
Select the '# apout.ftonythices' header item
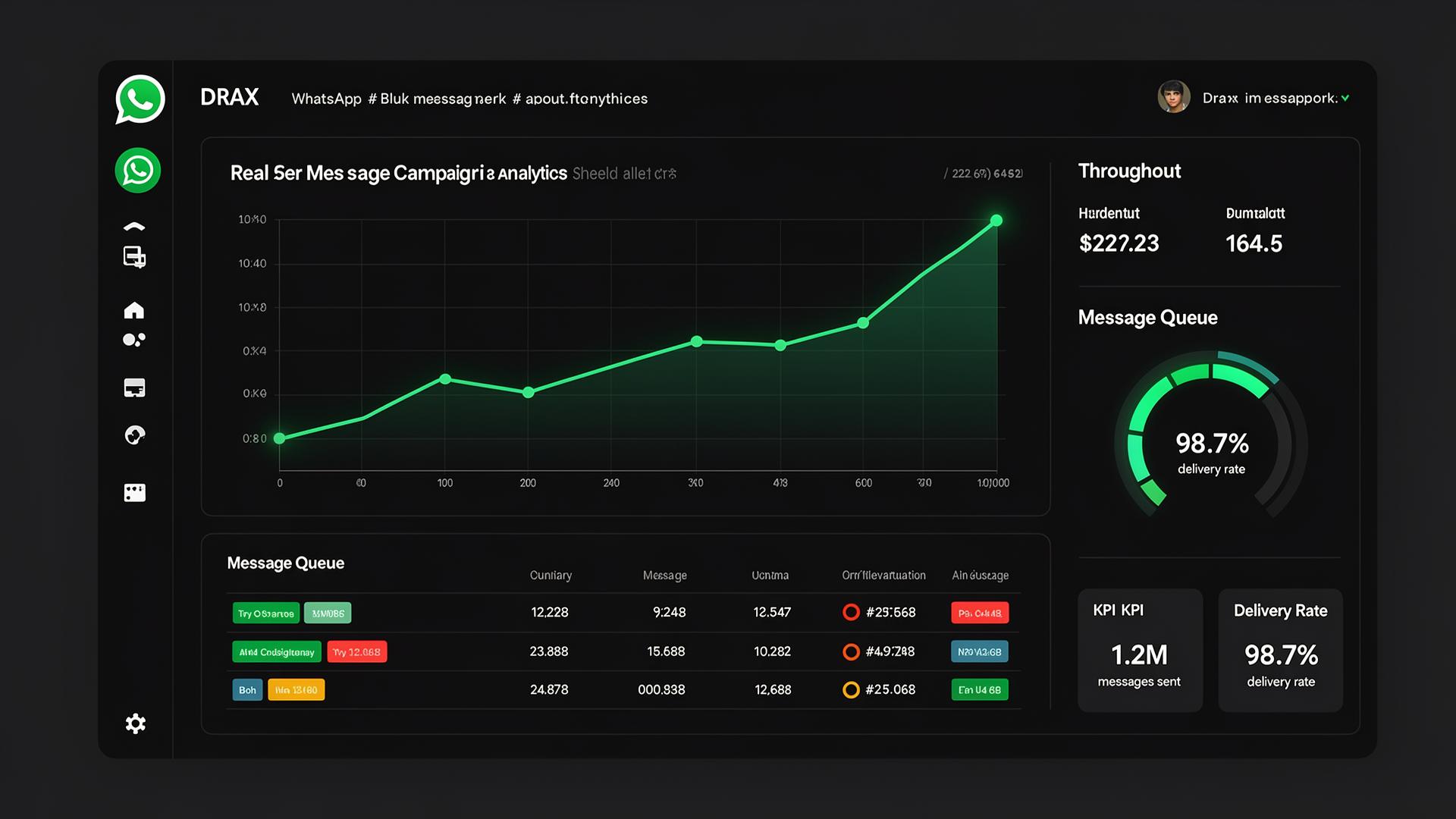pos(580,99)
